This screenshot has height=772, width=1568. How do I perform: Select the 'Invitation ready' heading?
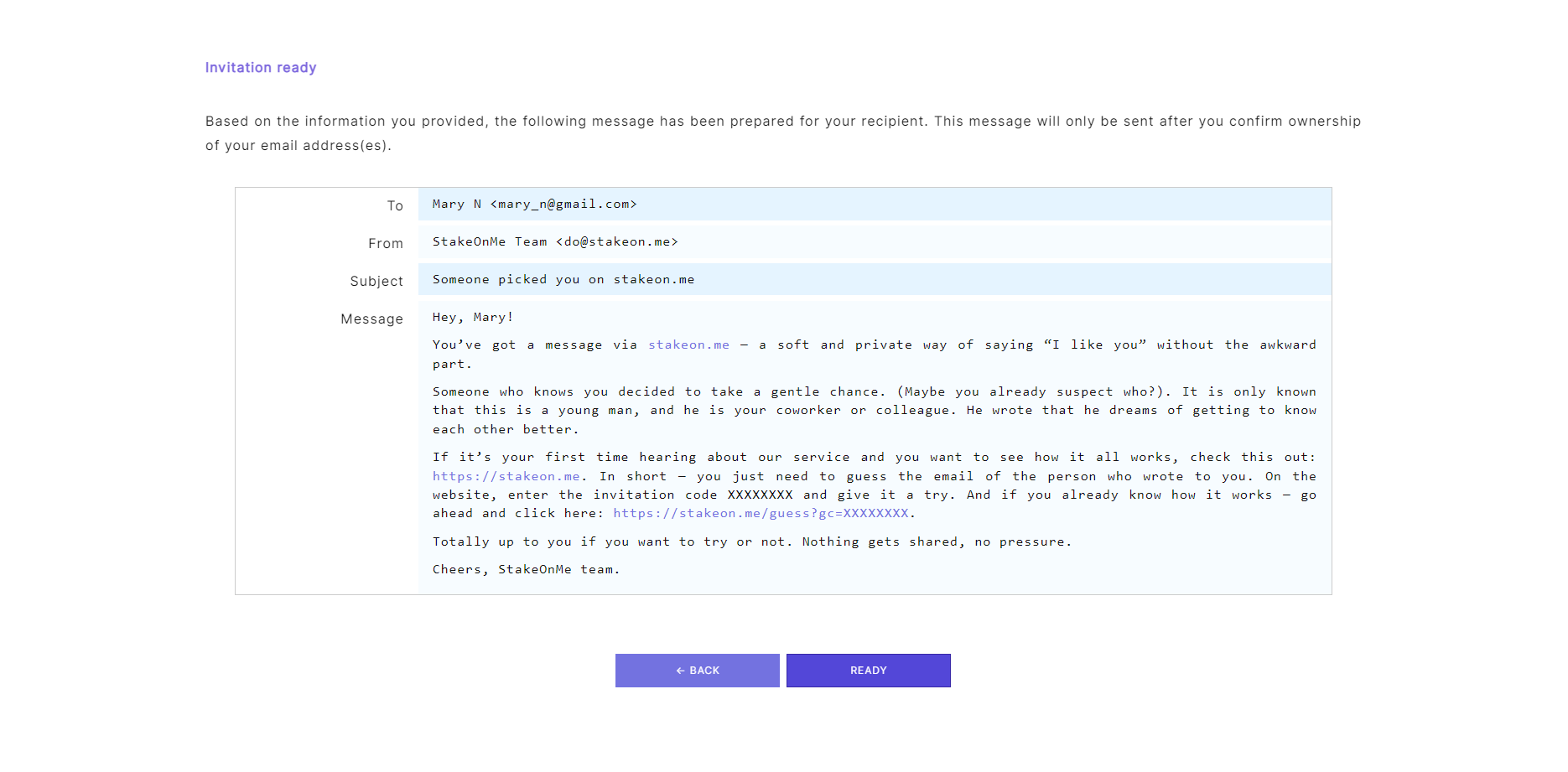pyautogui.click(x=261, y=68)
